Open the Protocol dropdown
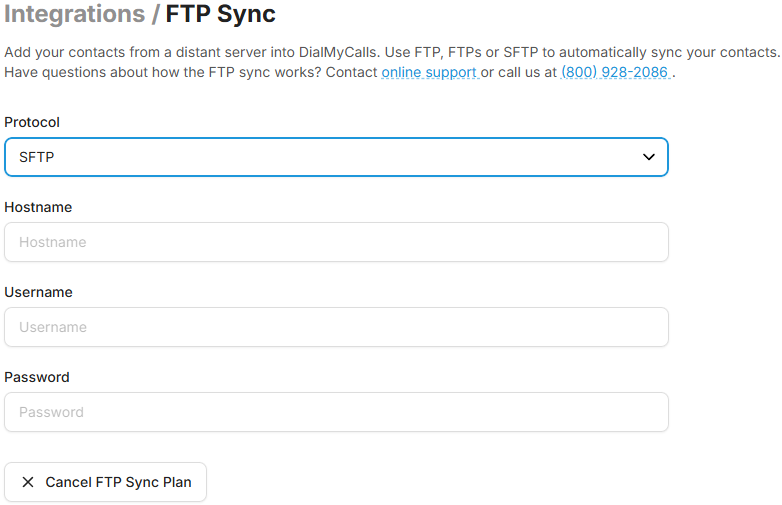Image resolution: width=782 pixels, height=505 pixels. (x=336, y=157)
